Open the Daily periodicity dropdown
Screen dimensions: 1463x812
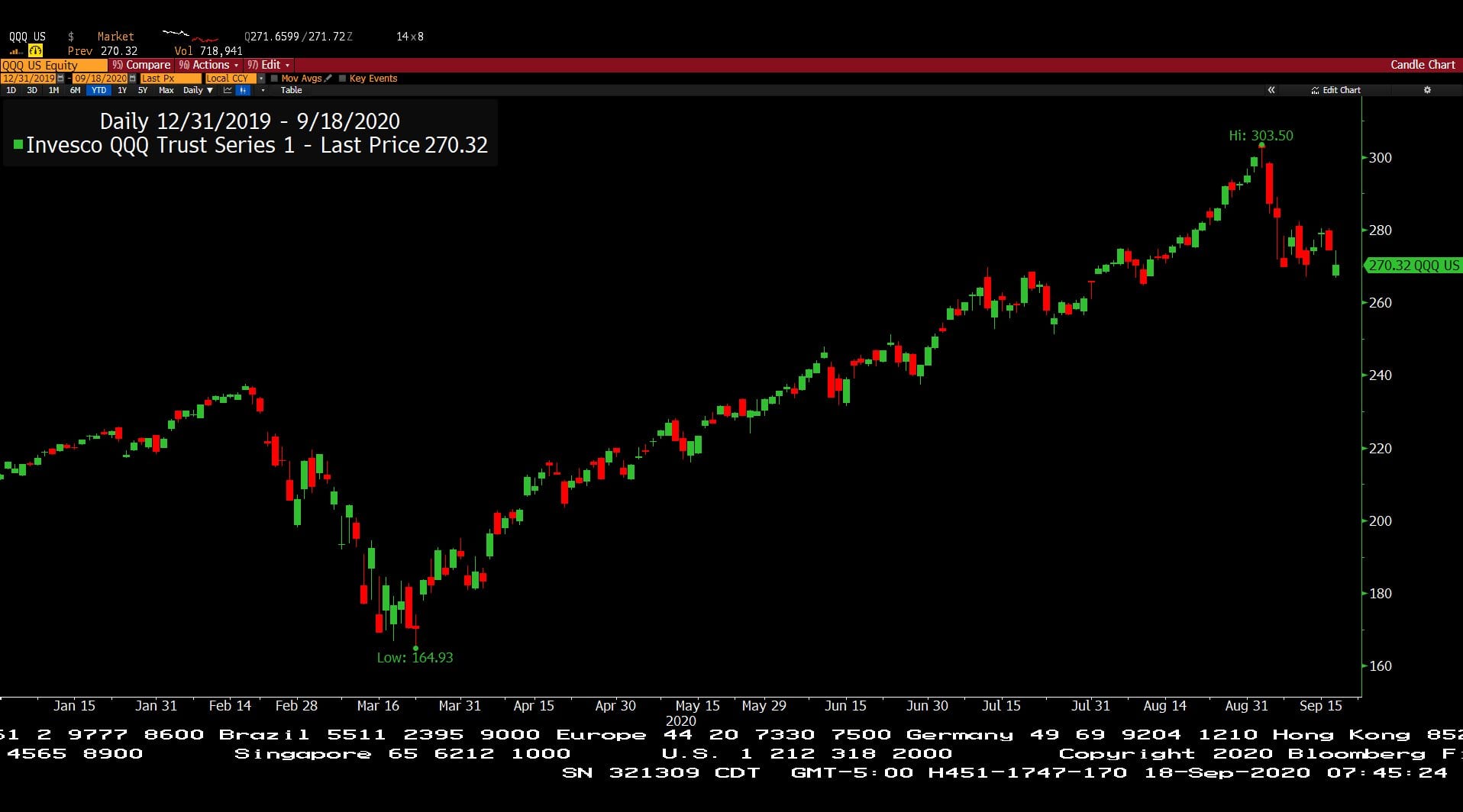pos(198,90)
